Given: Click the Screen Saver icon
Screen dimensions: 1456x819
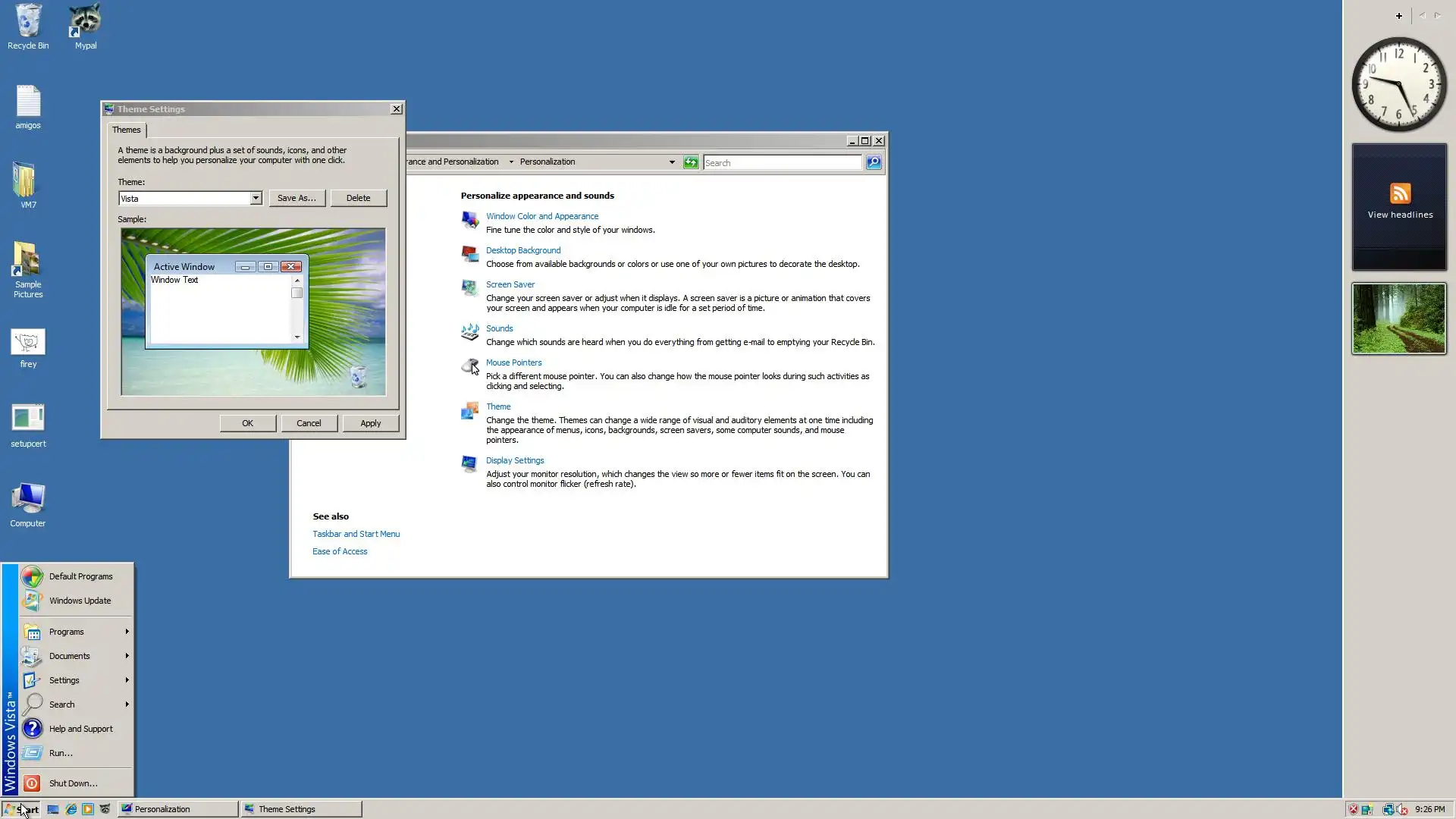Looking at the screenshot, I should click(469, 288).
